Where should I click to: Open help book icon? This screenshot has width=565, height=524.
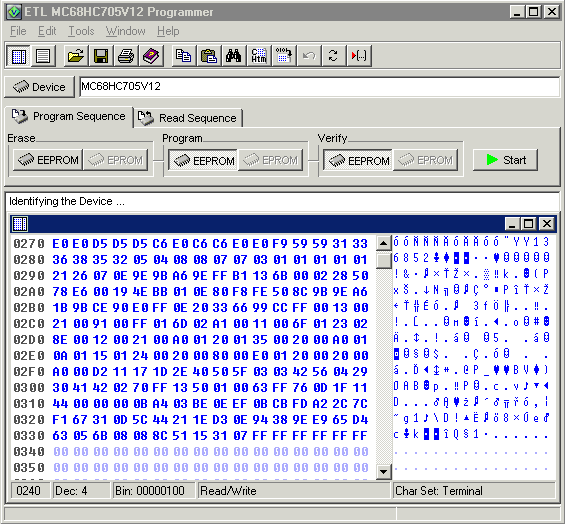coord(151,56)
